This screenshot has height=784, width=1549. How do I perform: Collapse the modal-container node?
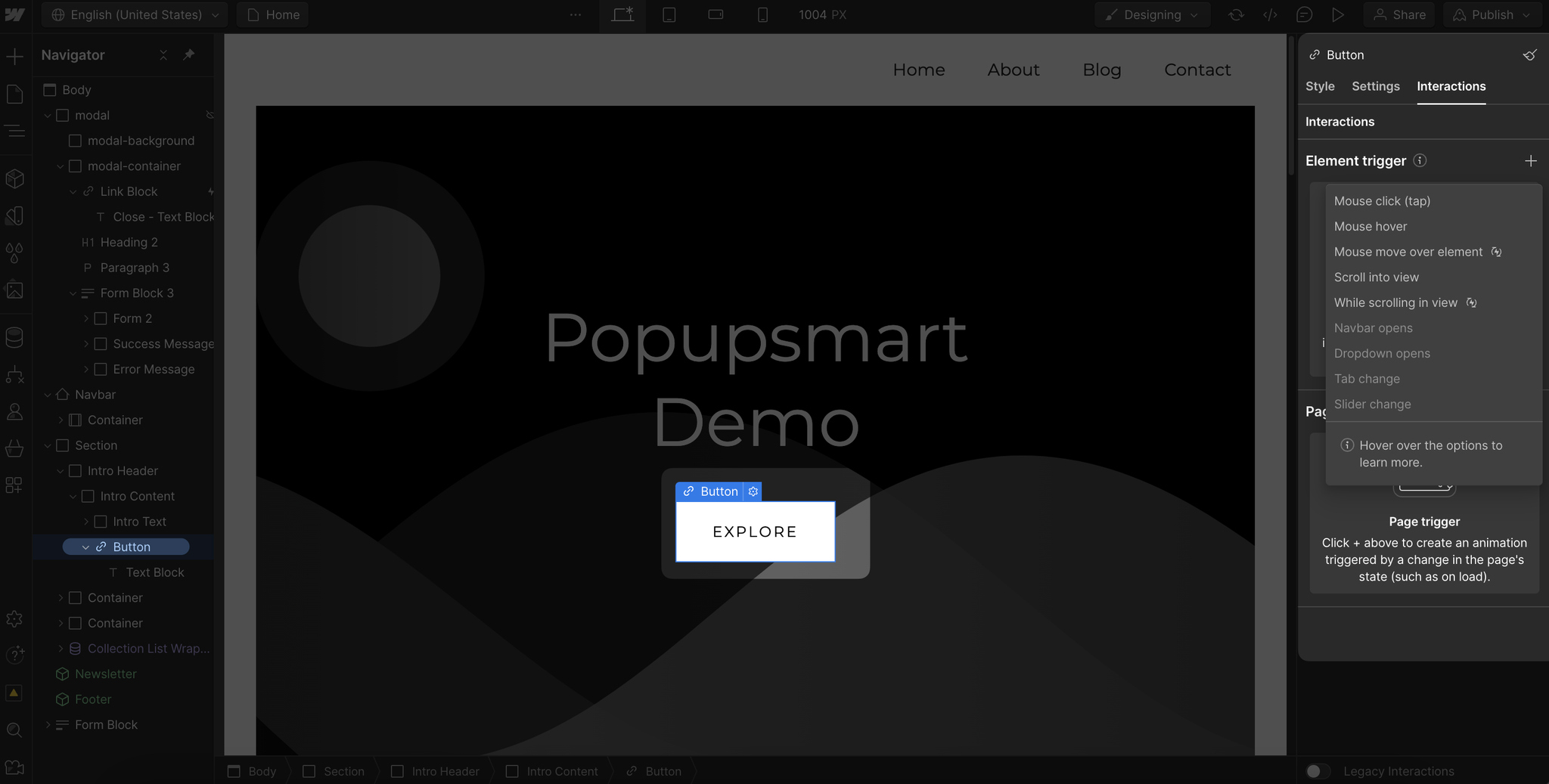pos(61,166)
